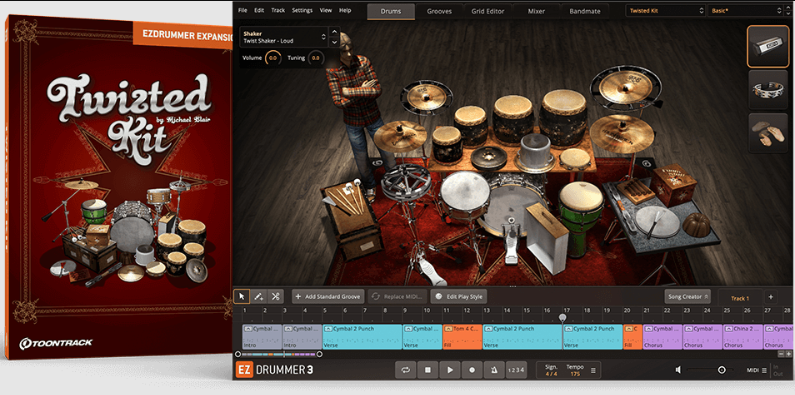Image resolution: width=795 pixels, height=395 pixels.
Task: Open the Shaker instrument selector dropdown
Action: click(x=284, y=37)
